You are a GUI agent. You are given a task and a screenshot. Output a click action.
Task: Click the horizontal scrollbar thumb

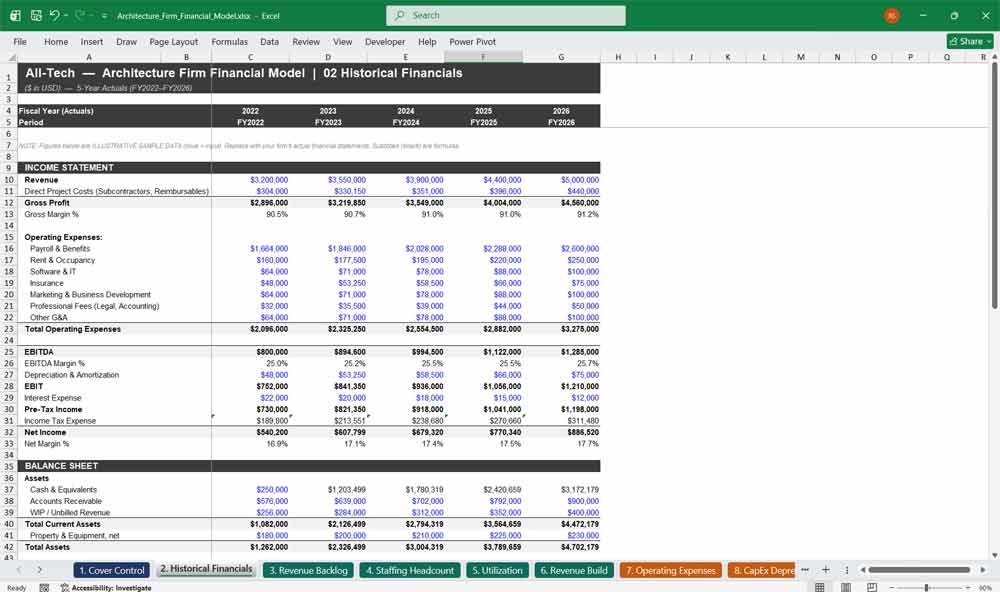click(x=919, y=570)
